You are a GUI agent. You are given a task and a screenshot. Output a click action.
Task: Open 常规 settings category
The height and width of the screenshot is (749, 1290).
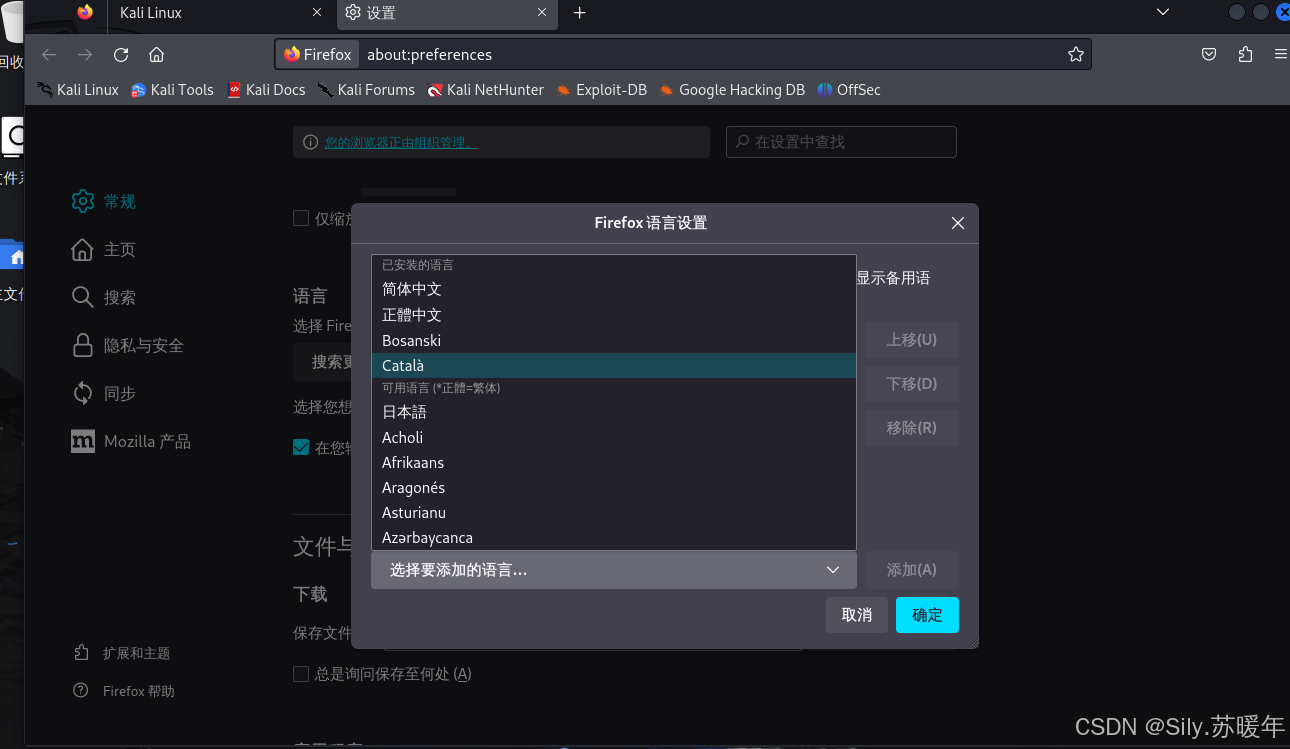tap(104, 201)
